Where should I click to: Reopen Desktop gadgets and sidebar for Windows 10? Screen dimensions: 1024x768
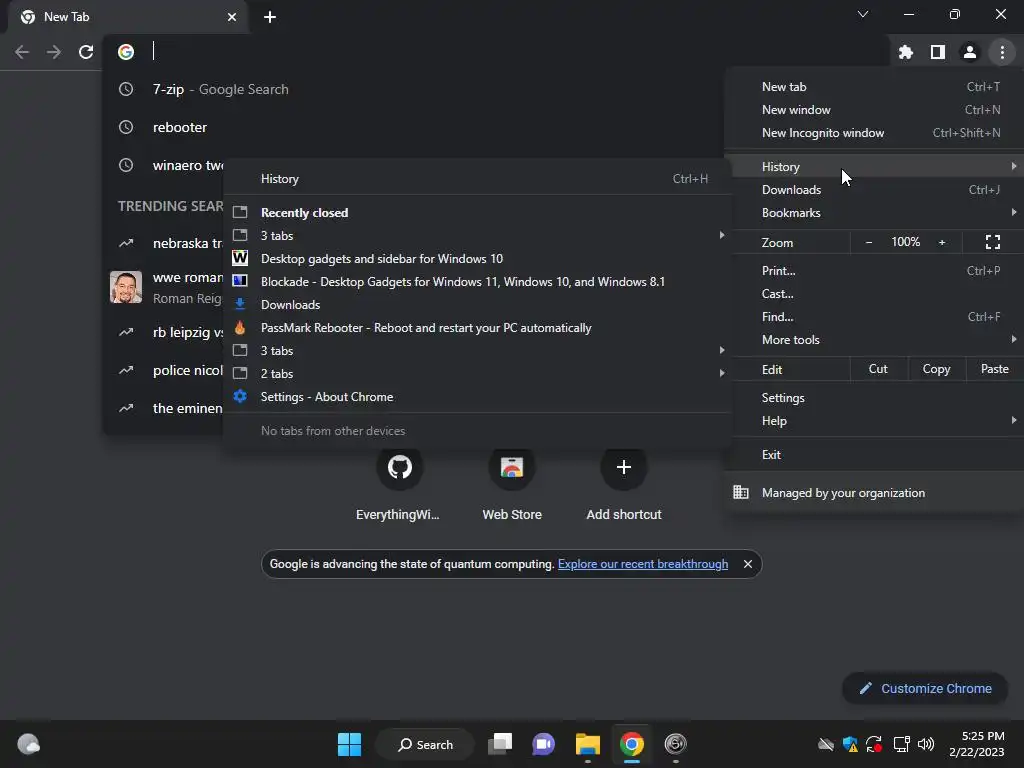point(477,259)
